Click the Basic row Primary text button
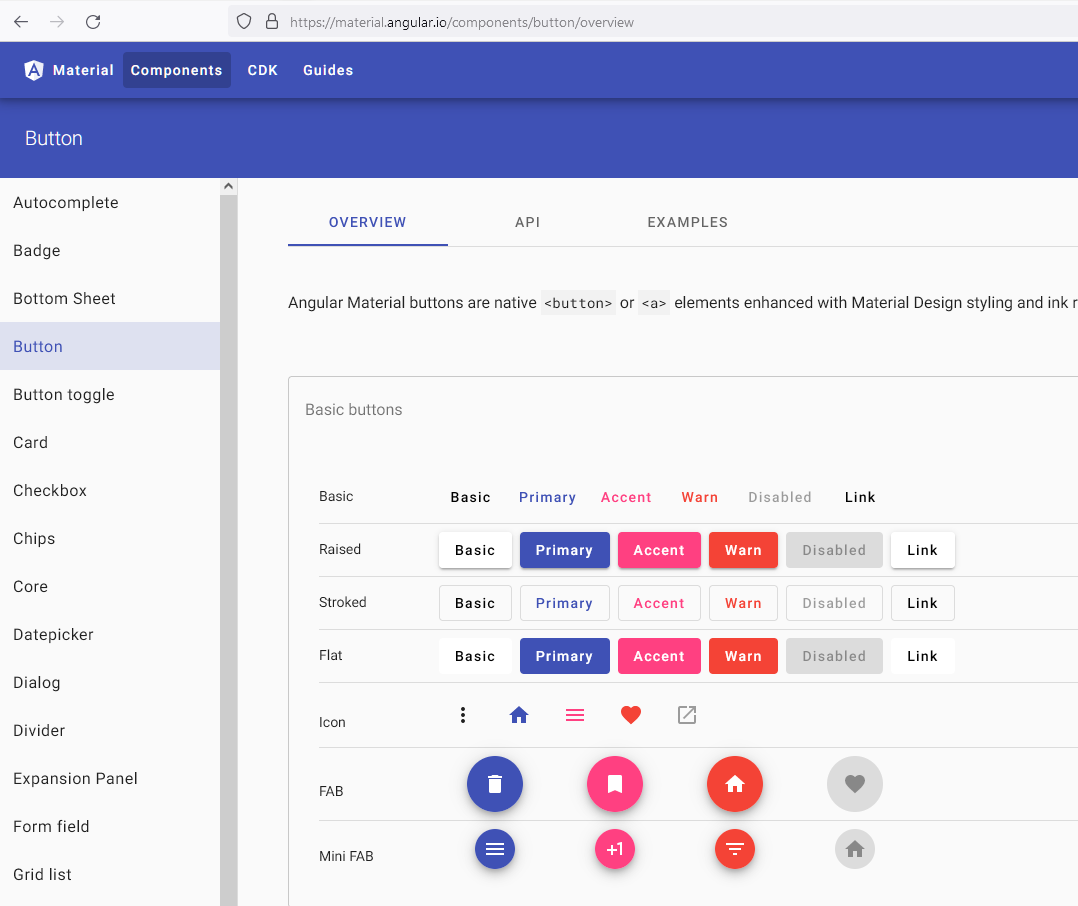Screen dimensions: 1078x906 click(x=547, y=497)
